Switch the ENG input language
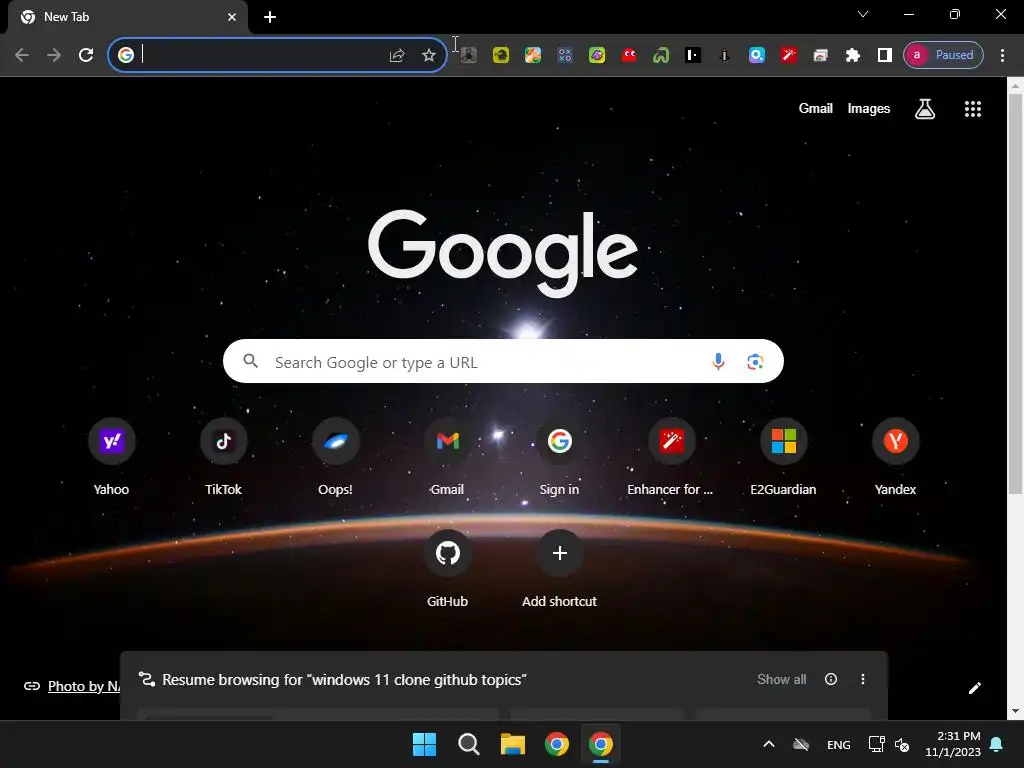 (839, 744)
